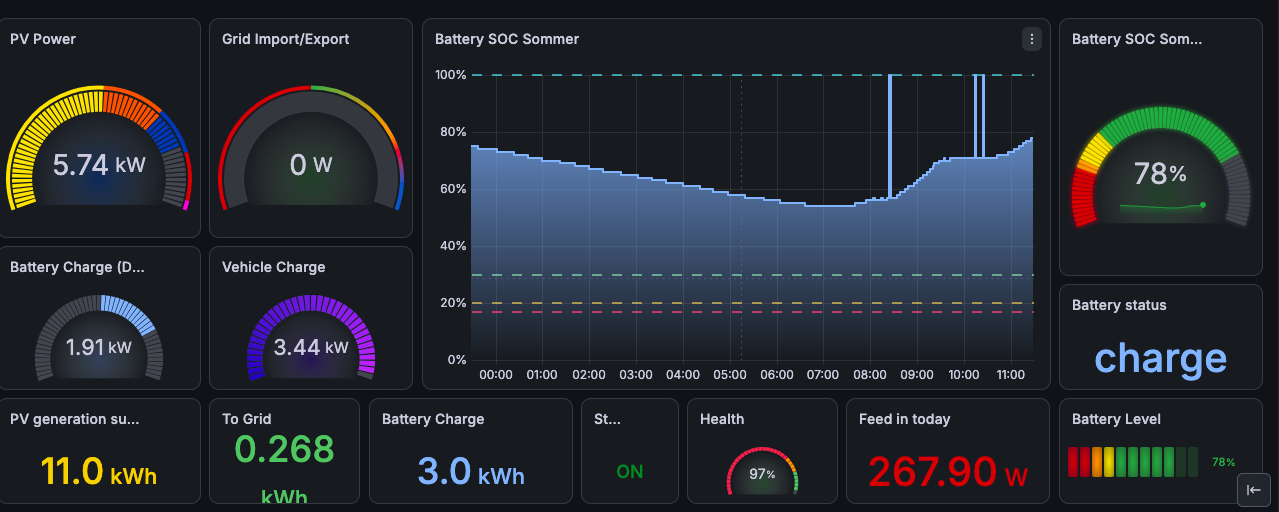
Task: Click the Health panel title
Action: click(722, 419)
